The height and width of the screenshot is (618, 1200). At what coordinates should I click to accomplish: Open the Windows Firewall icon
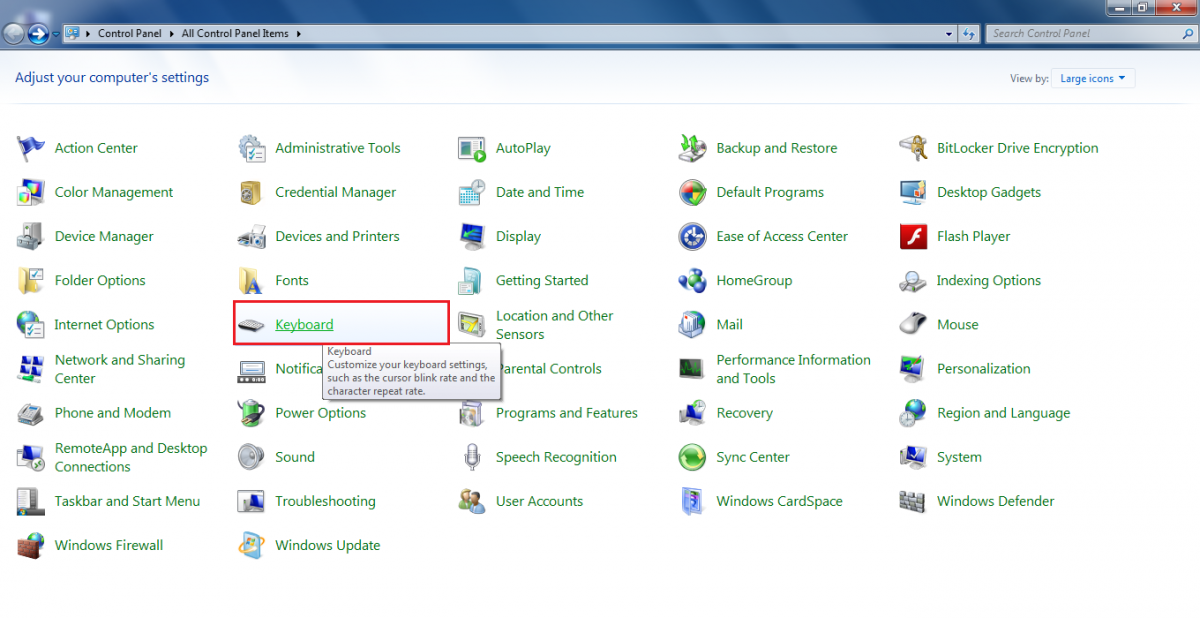coord(31,546)
